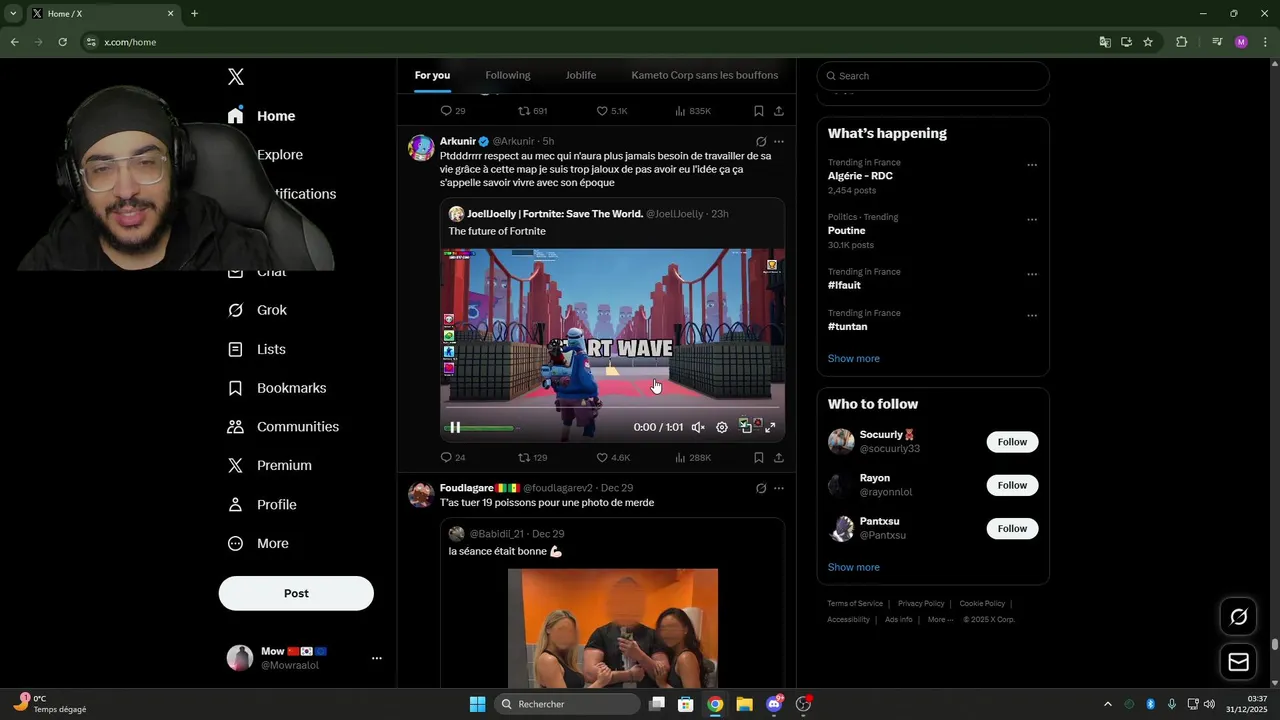
Task: Click the Post button
Action: (296, 593)
